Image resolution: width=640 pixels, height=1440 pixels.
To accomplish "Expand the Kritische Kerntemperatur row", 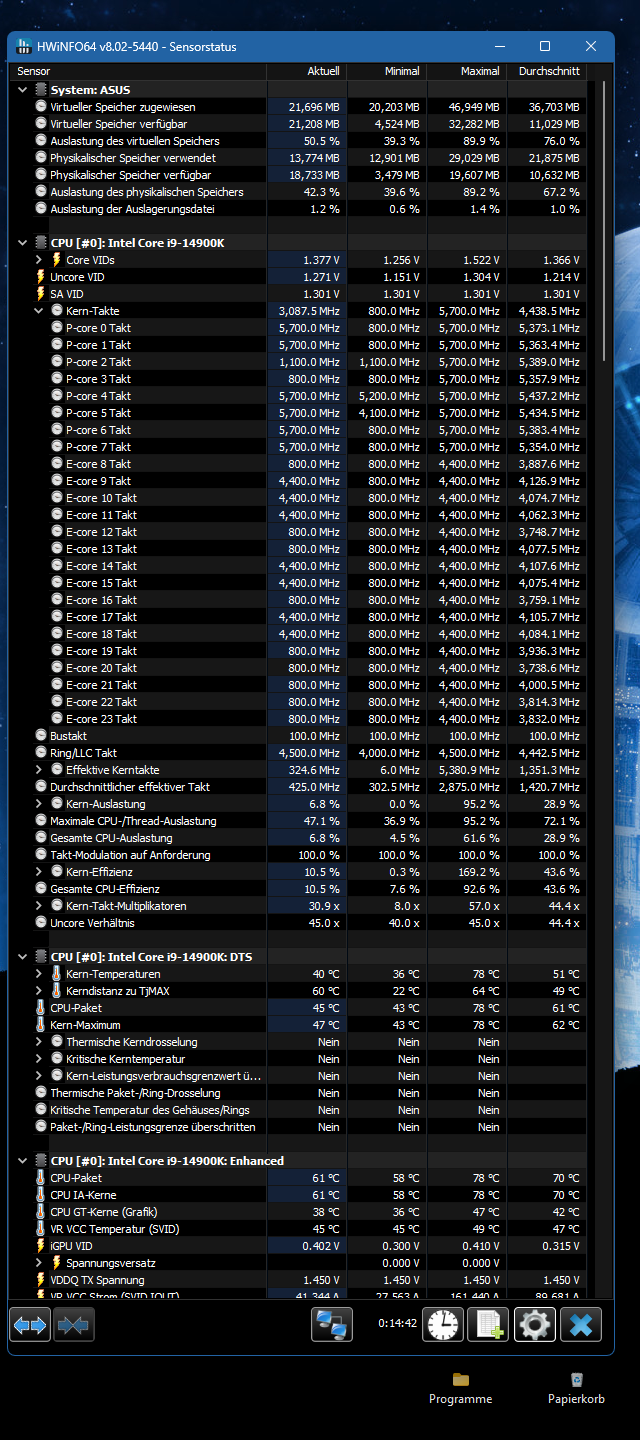I will pos(39,1059).
